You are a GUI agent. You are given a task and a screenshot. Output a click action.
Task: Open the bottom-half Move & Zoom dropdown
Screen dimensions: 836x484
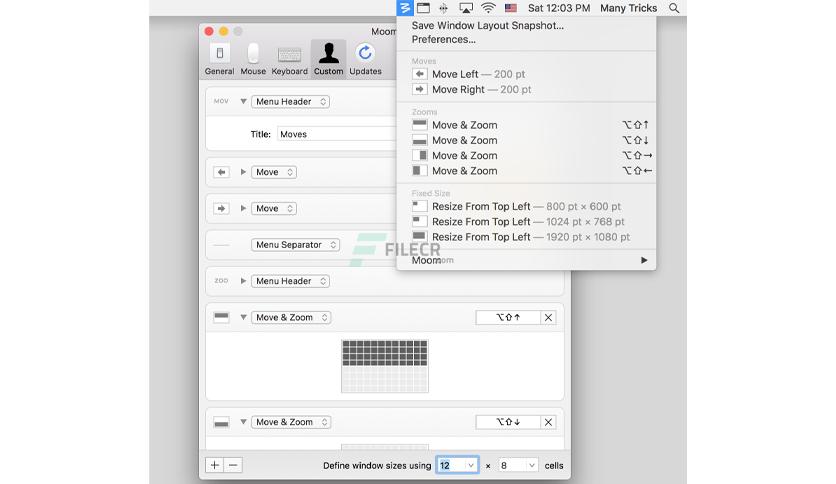click(x=291, y=422)
